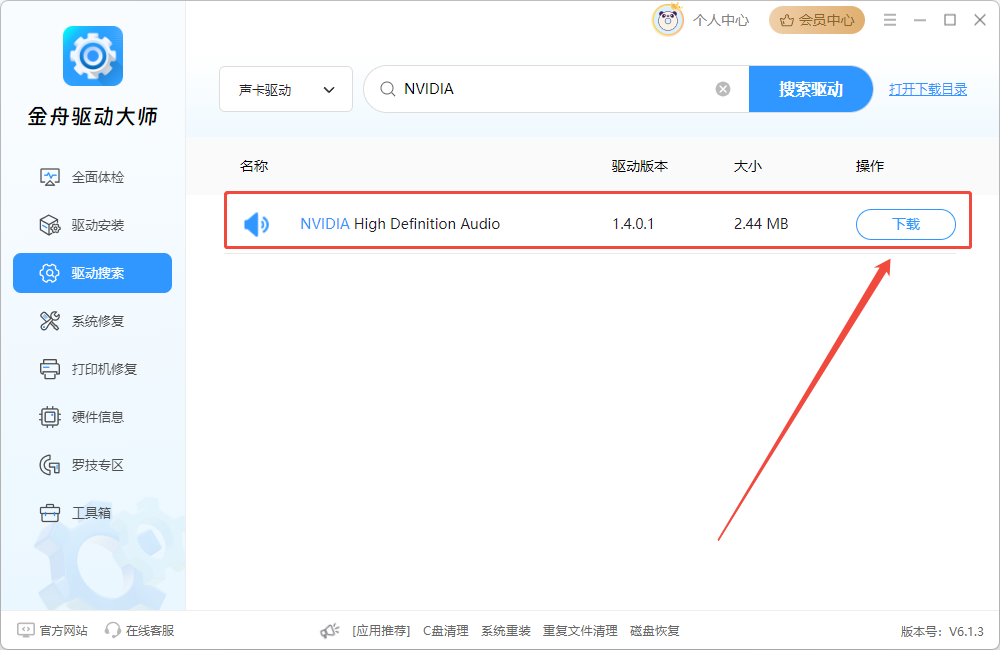Open the 罗技专区 section
Image resolution: width=1000 pixels, height=650 pixels.
pyautogui.click(x=92, y=465)
